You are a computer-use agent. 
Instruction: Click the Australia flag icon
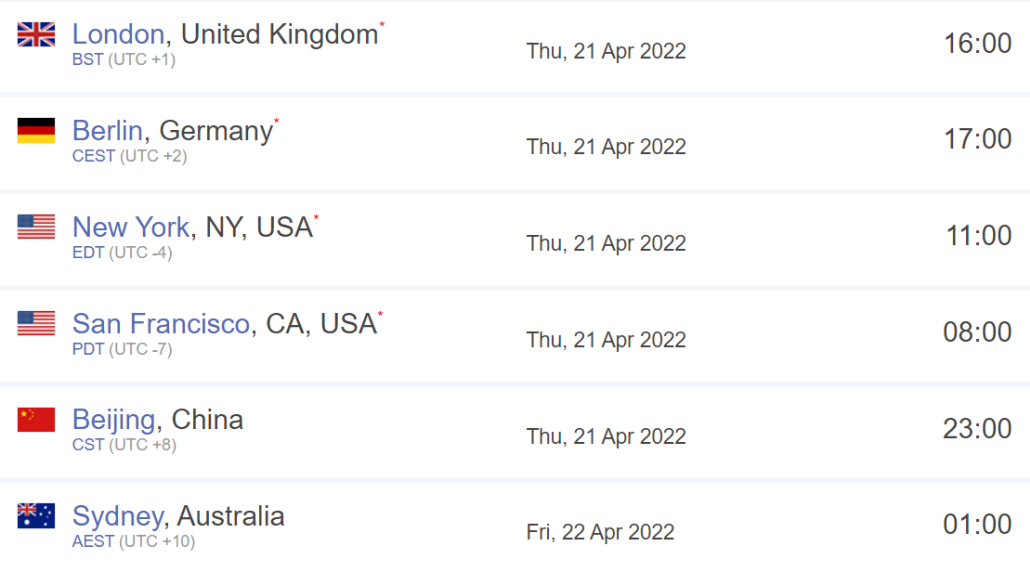tap(36, 516)
